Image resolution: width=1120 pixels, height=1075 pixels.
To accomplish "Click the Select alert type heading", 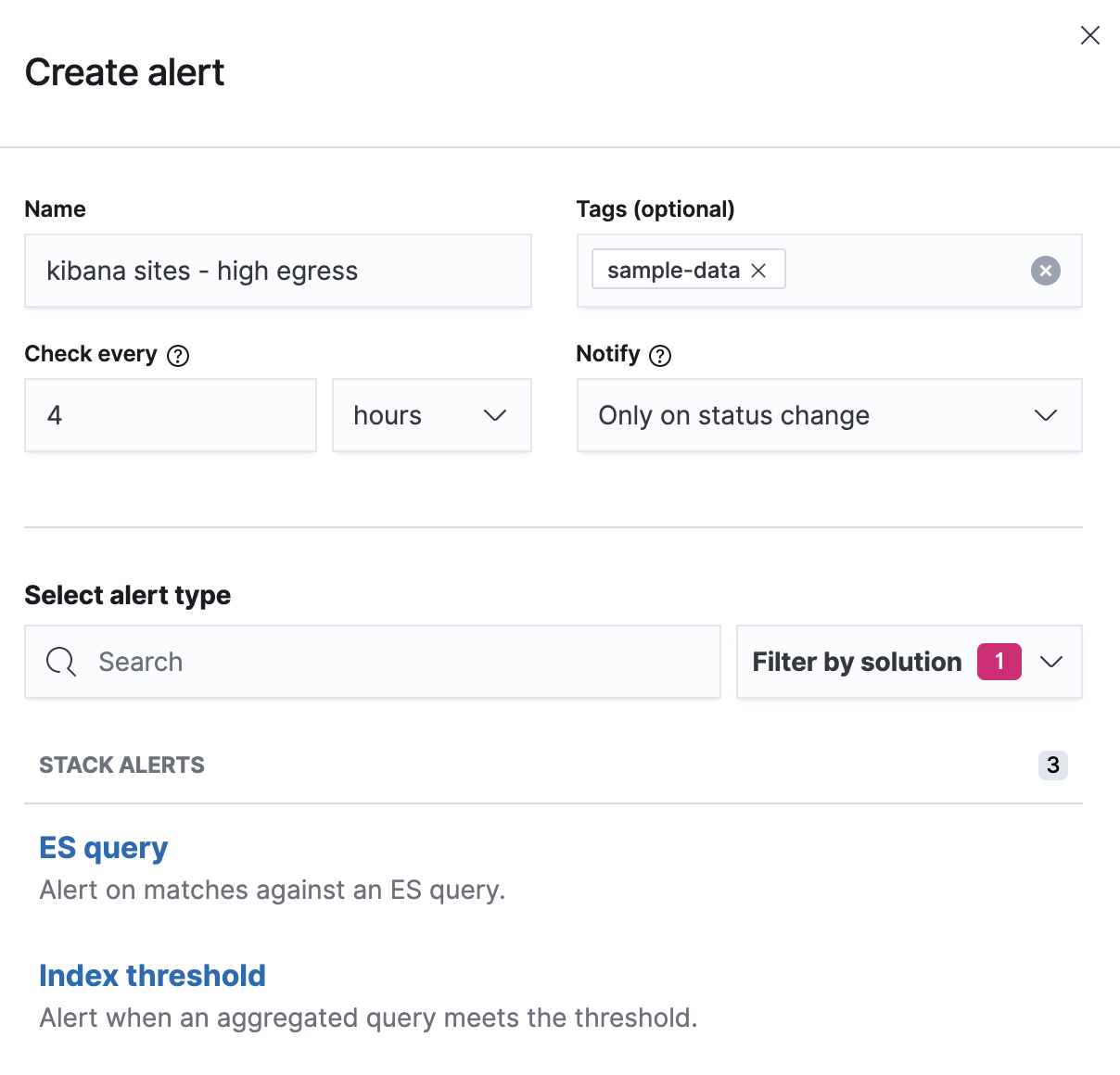I will pos(128,595).
